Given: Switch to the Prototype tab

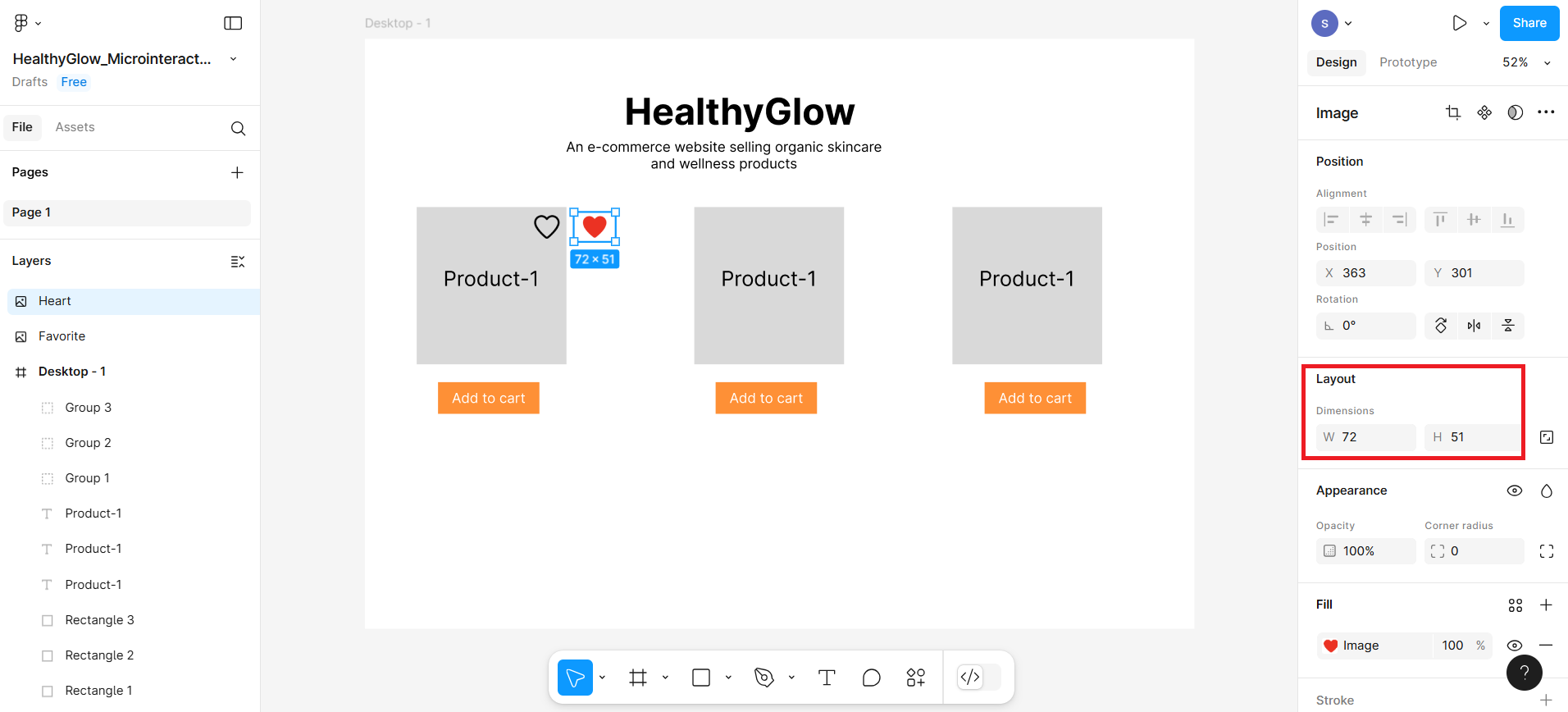Looking at the screenshot, I should coord(1408,62).
